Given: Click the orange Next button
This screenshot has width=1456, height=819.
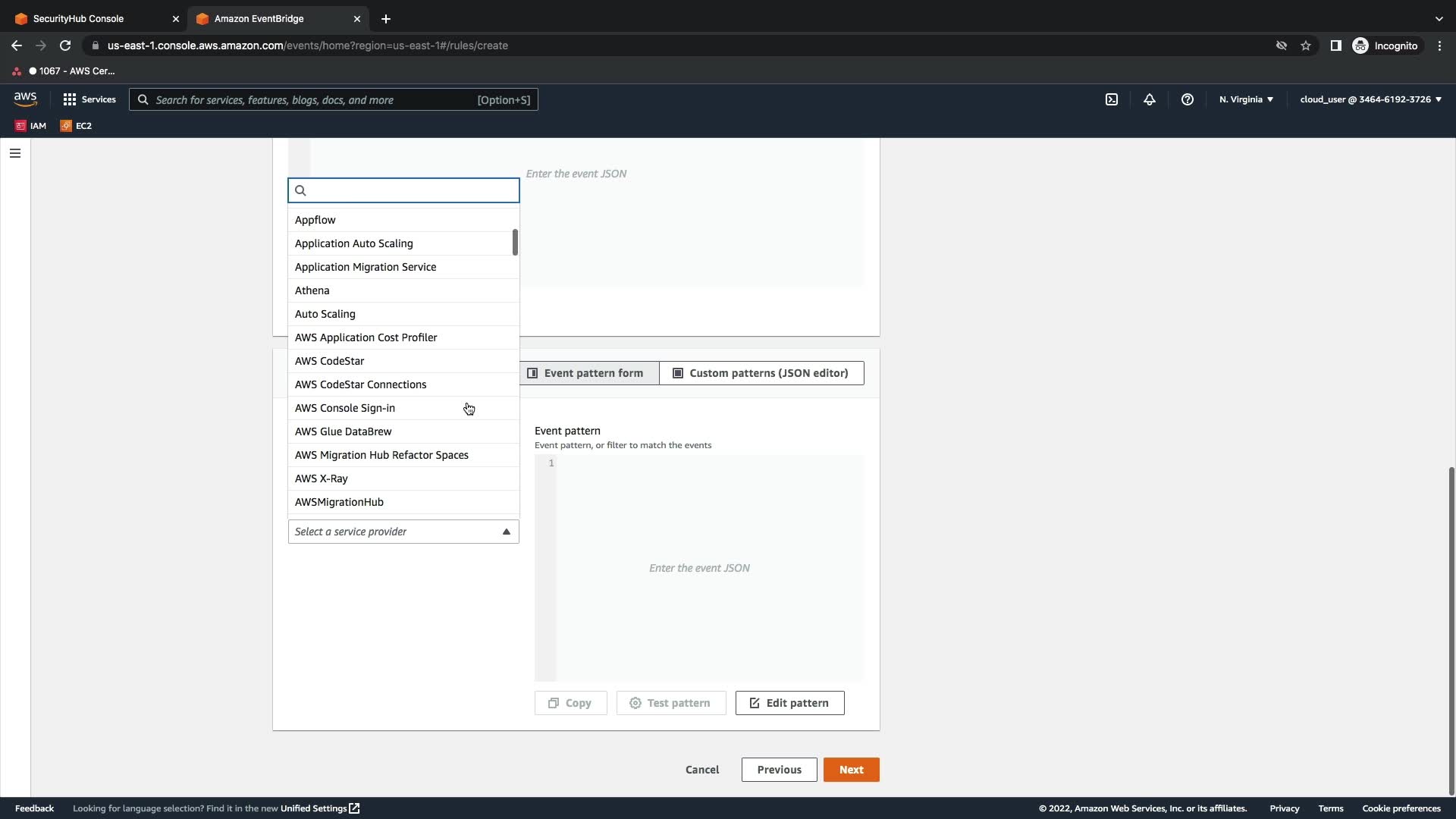Looking at the screenshot, I should (851, 770).
